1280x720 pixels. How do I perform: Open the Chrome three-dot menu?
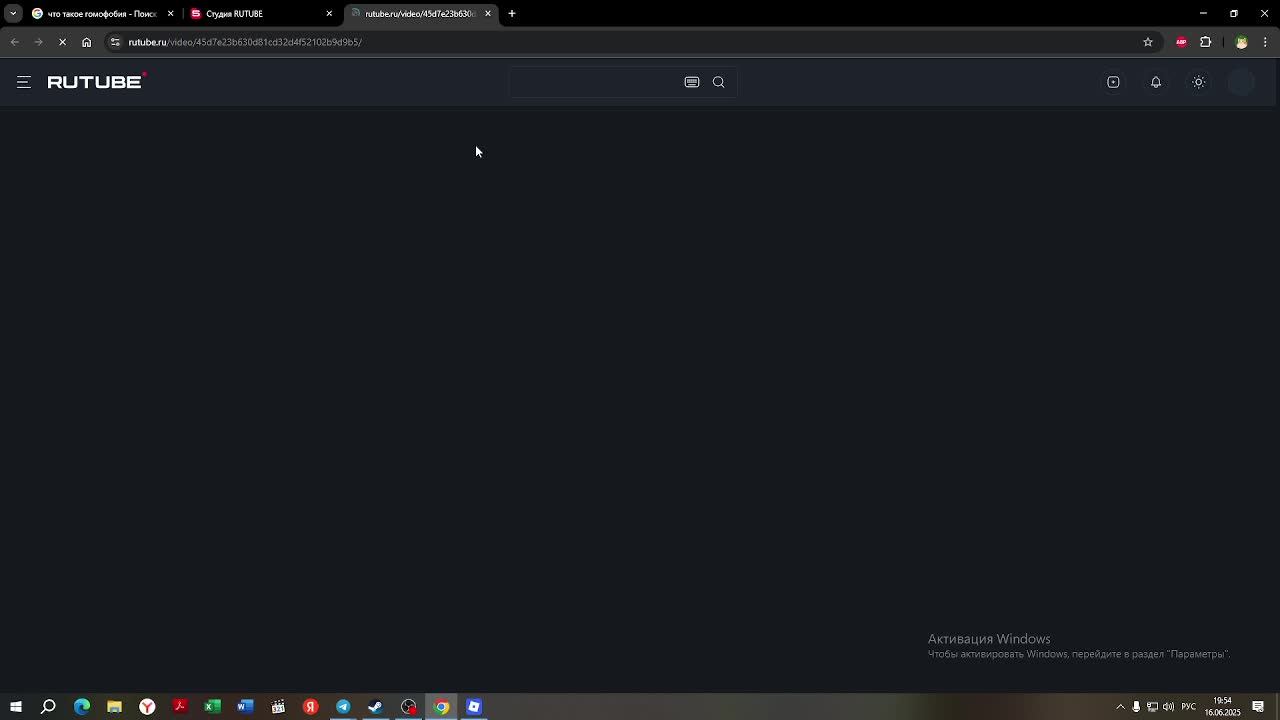coord(1265,42)
